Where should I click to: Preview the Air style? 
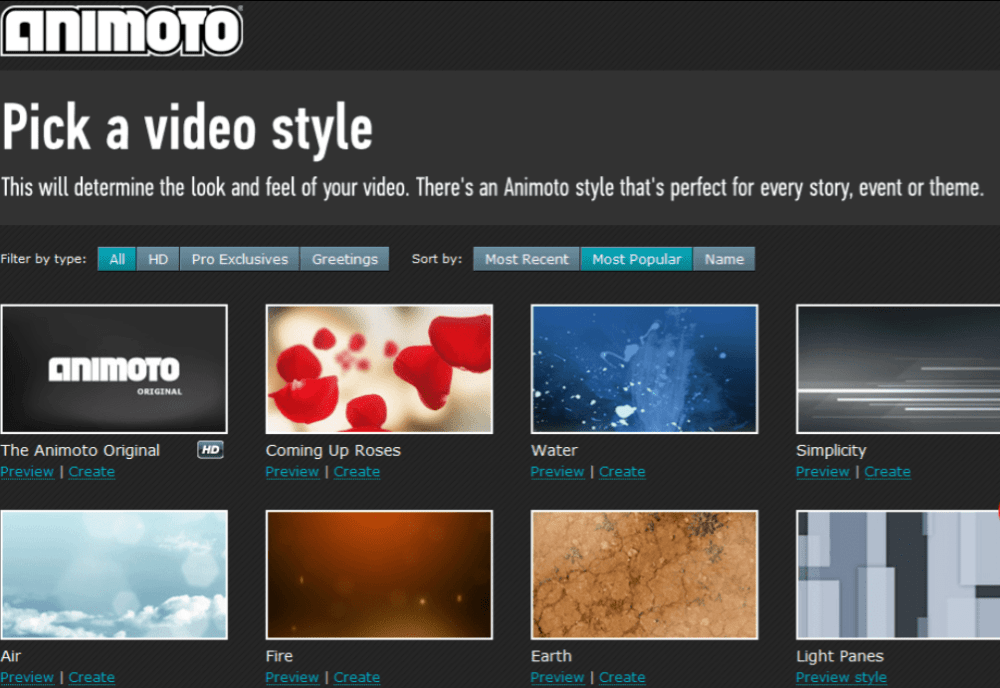[27, 677]
